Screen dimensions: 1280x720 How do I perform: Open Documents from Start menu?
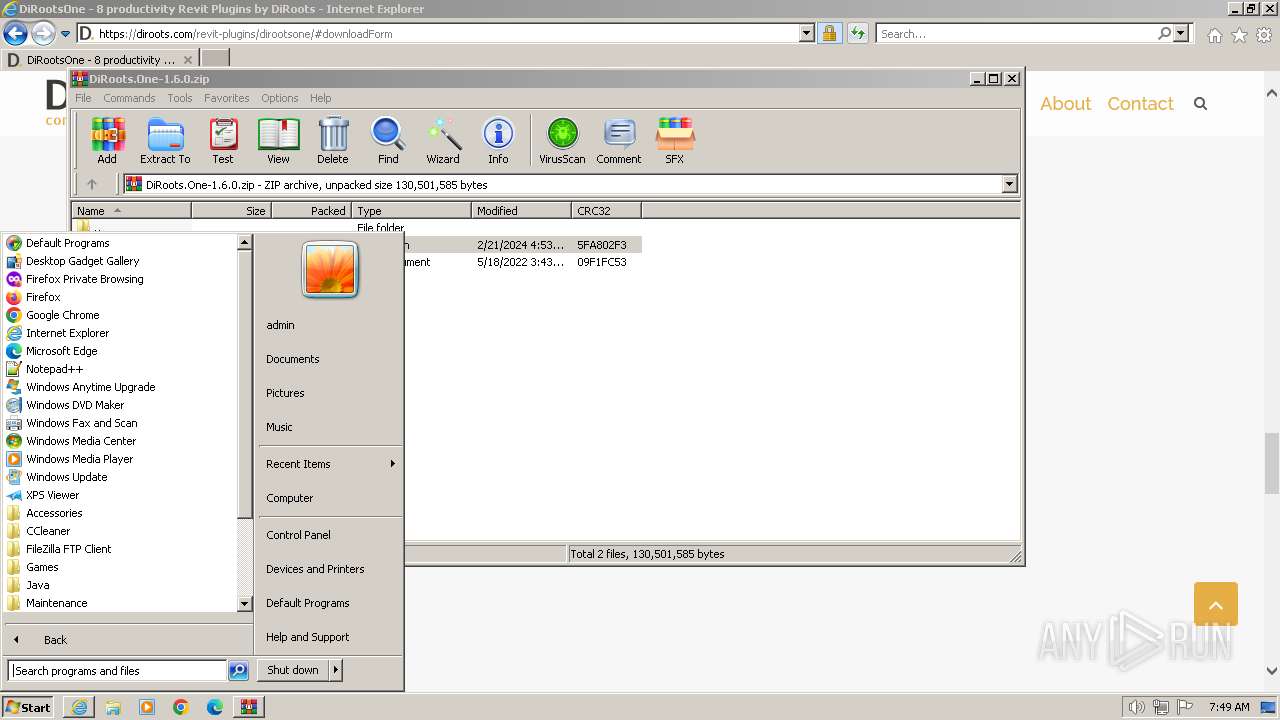tap(293, 359)
